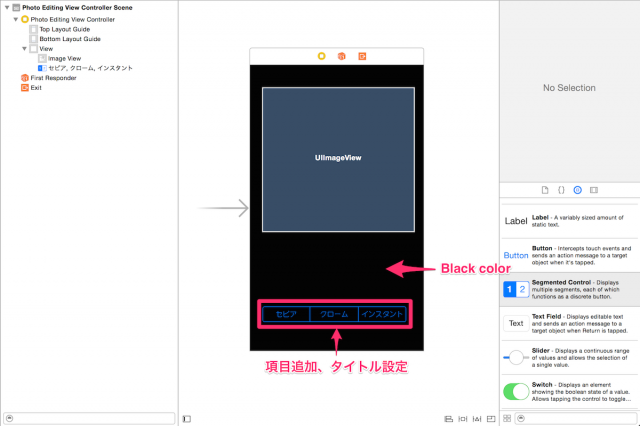
Task: Collapse the View node in outline
Action: coord(24,49)
